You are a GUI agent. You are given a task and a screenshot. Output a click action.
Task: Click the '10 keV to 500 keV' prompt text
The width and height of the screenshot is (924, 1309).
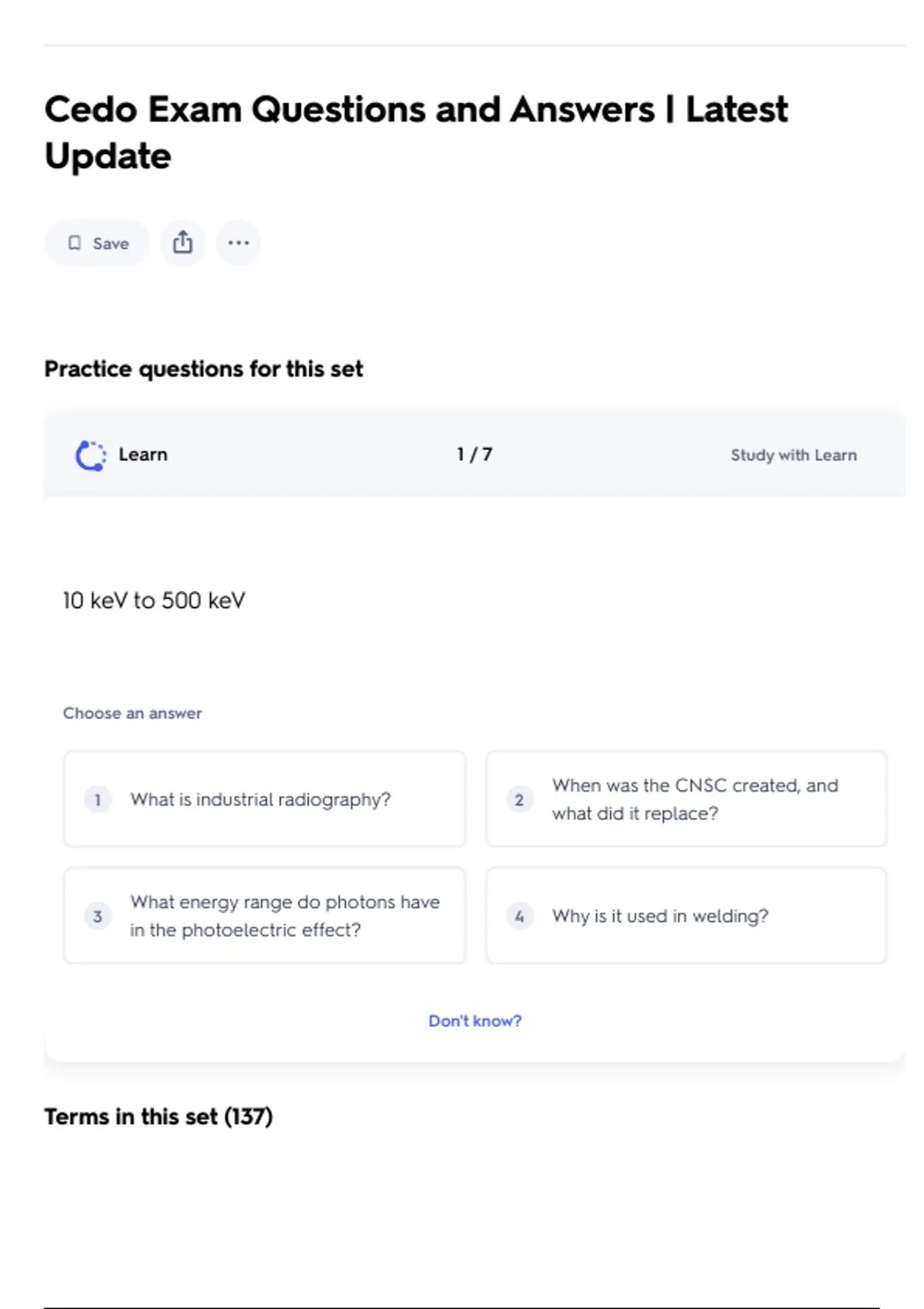[154, 601]
